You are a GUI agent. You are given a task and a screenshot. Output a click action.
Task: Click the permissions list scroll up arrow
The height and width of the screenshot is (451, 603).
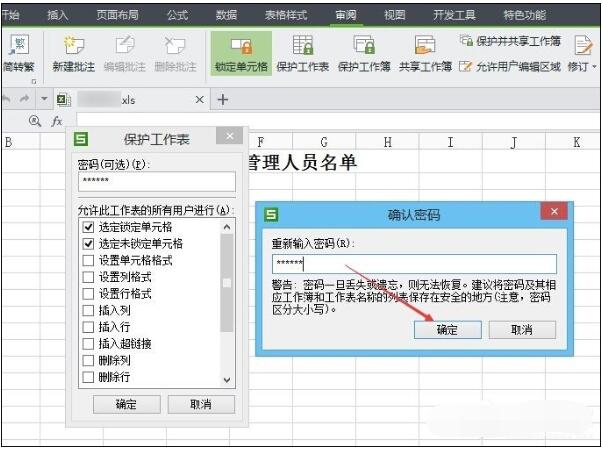click(227, 227)
